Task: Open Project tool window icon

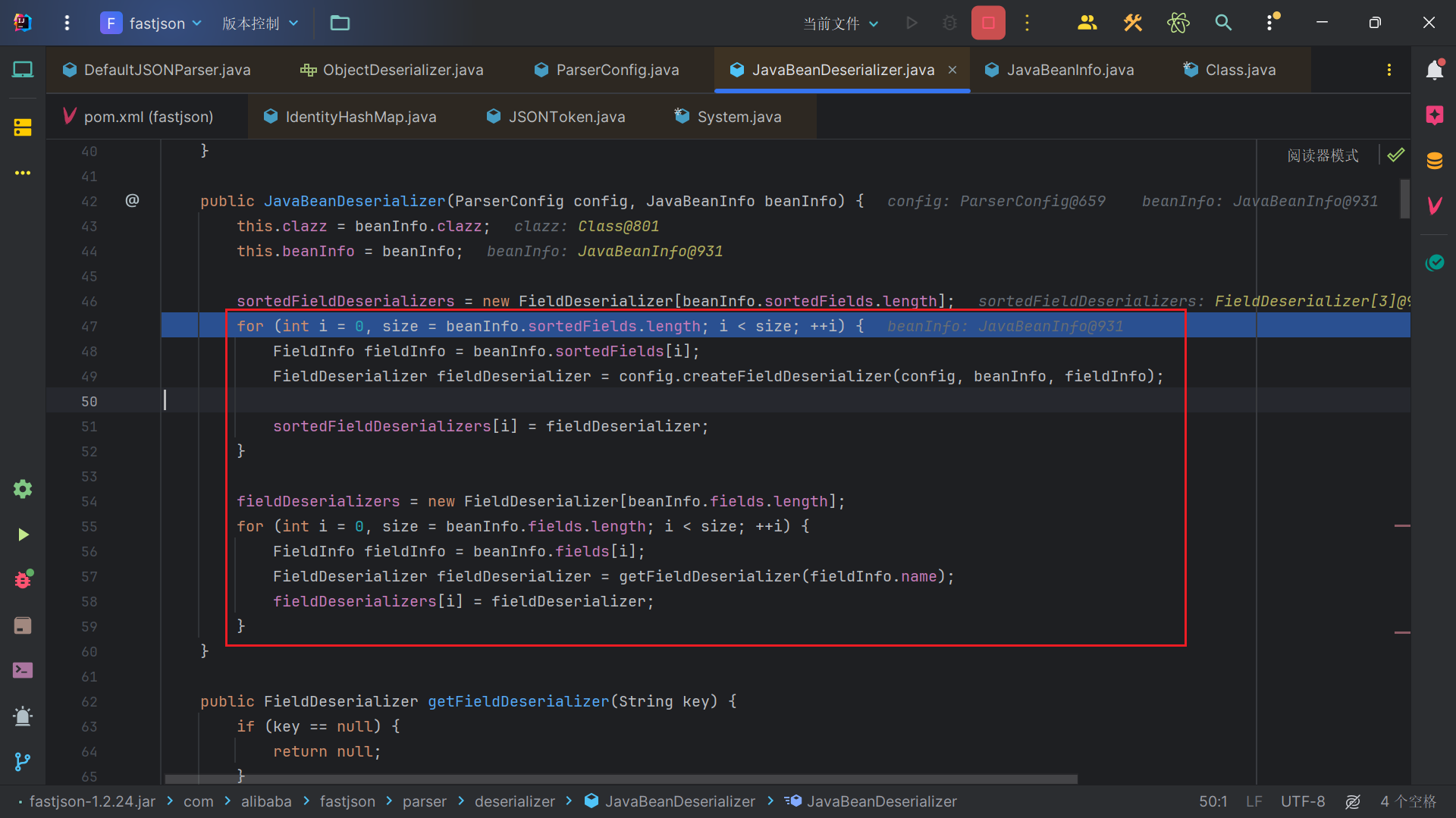Action: coord(23,70)
